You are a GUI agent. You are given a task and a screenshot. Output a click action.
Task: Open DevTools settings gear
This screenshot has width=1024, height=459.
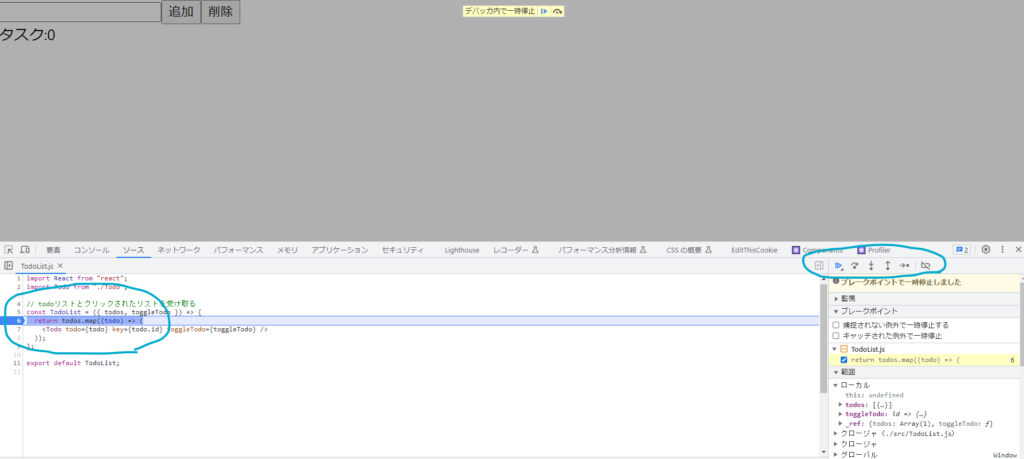pyautogui.click(x=986, y=249)
